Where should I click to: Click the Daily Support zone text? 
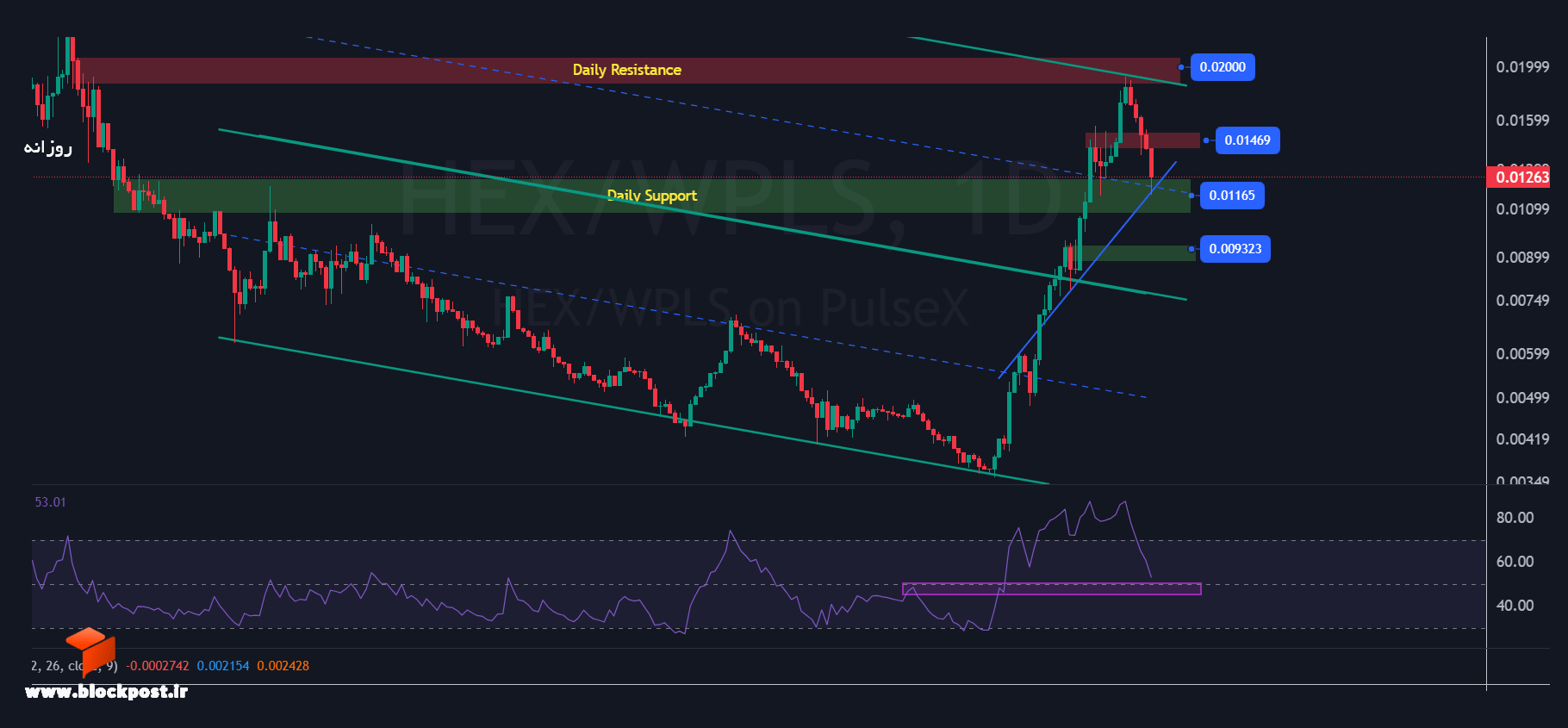point(652,196)
